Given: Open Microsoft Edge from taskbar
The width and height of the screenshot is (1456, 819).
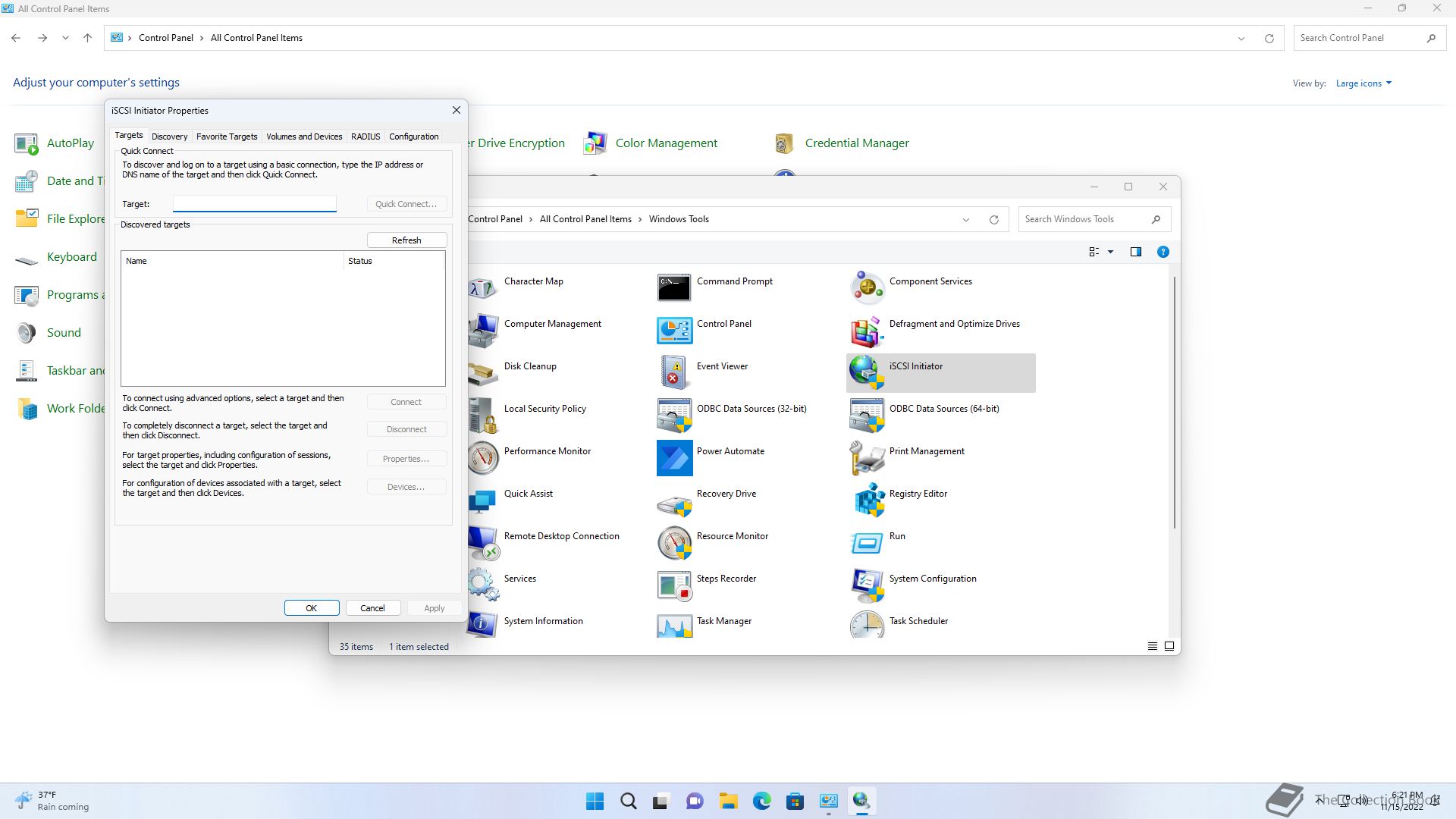Looking at the screenshot, I should click(x=761, y=801).
